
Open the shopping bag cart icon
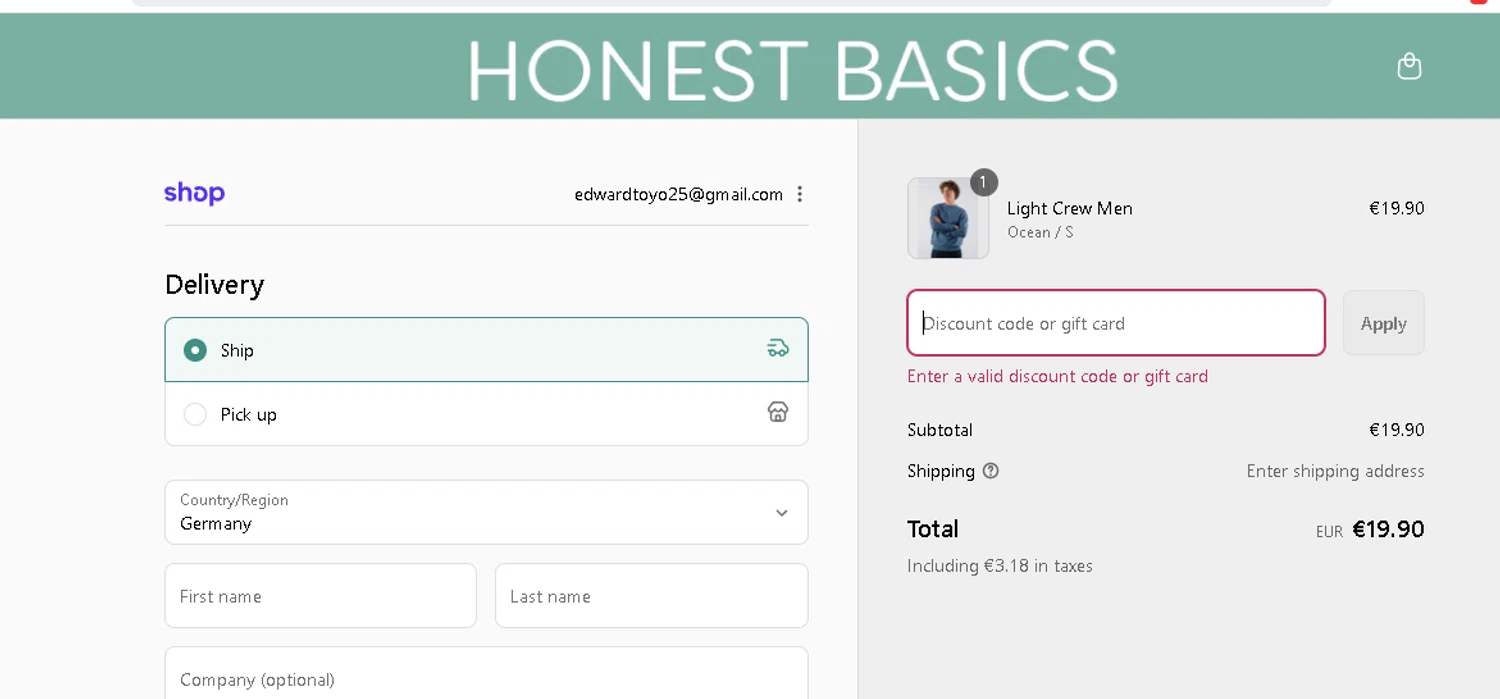[x=1409, y=66]
